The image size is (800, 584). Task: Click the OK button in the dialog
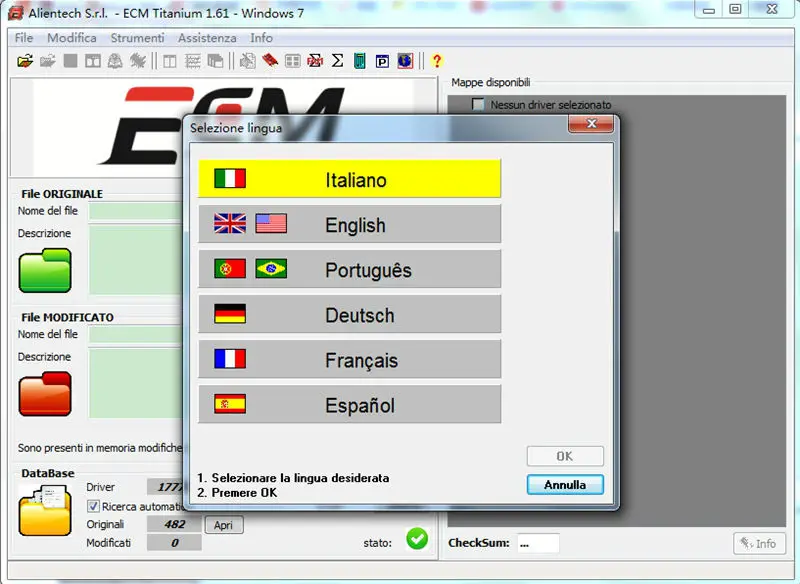click(565, 456)
